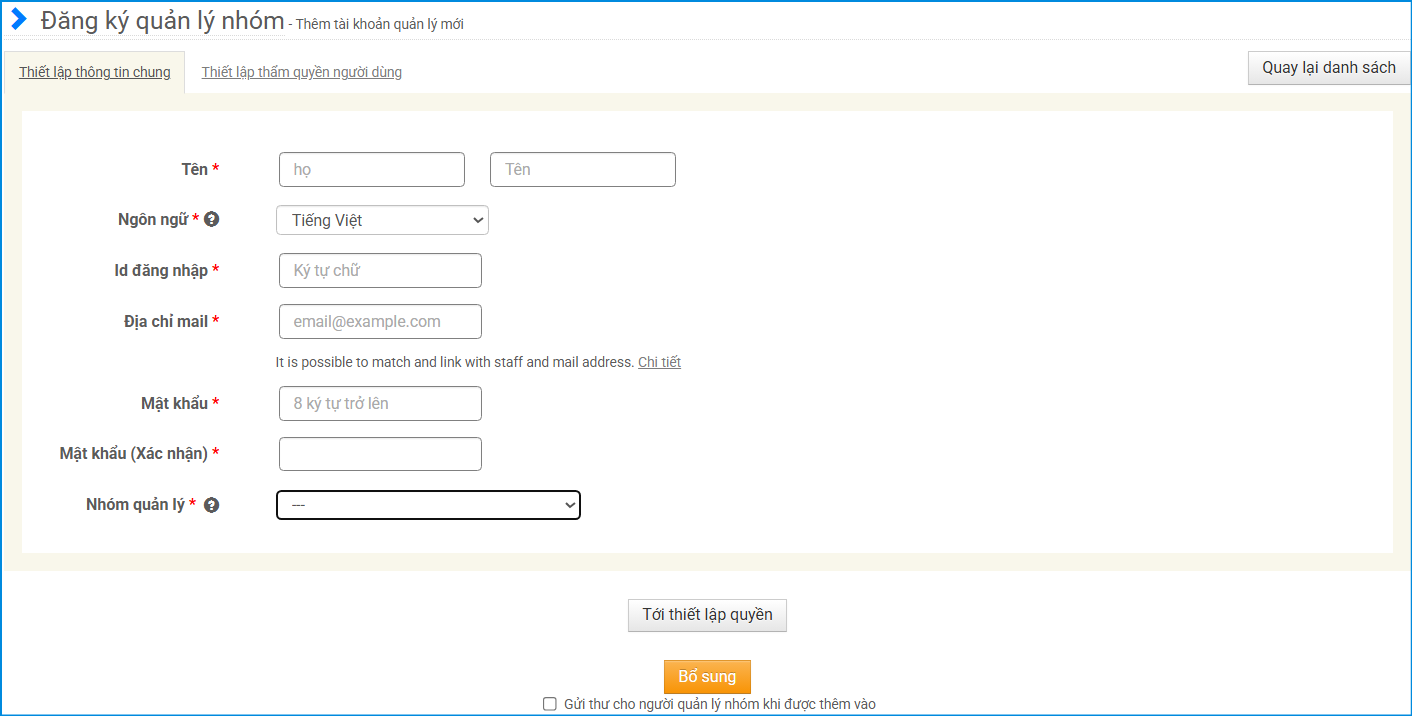Focus the họ (surname) input field
This screenshot has height=716, width=1412.
tap(372, 170)
